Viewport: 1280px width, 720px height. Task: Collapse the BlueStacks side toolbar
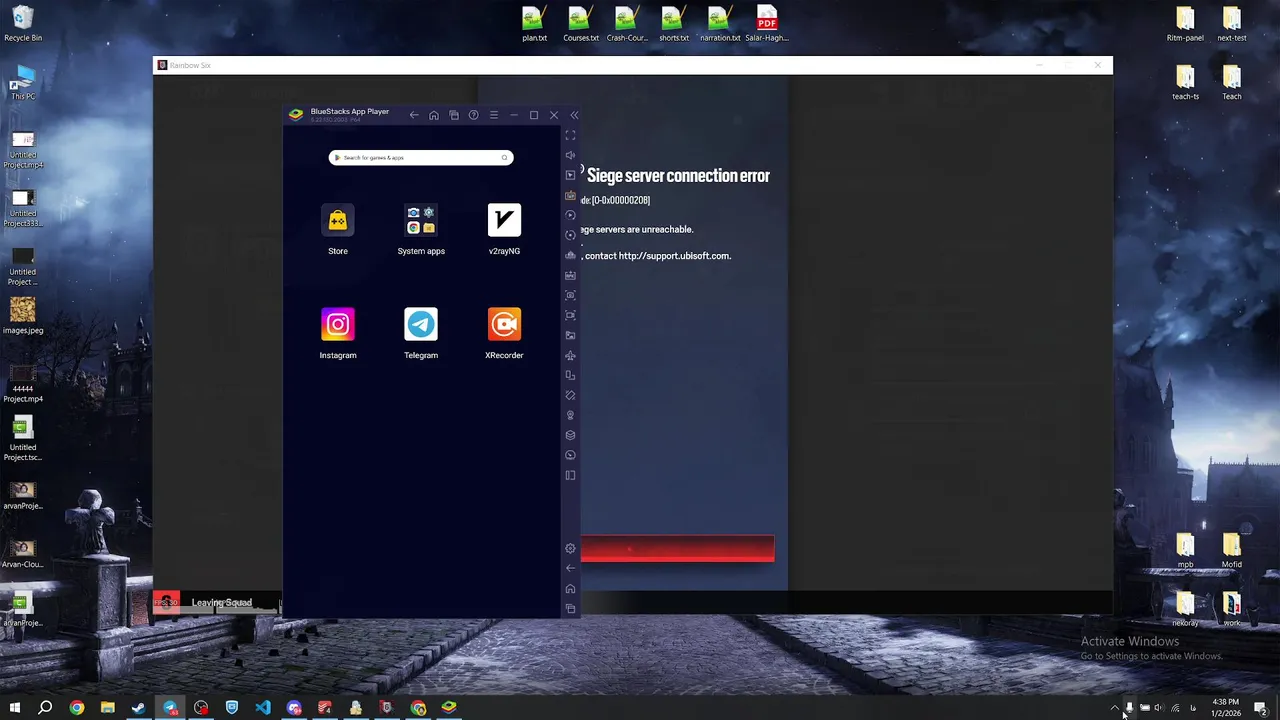574,115
